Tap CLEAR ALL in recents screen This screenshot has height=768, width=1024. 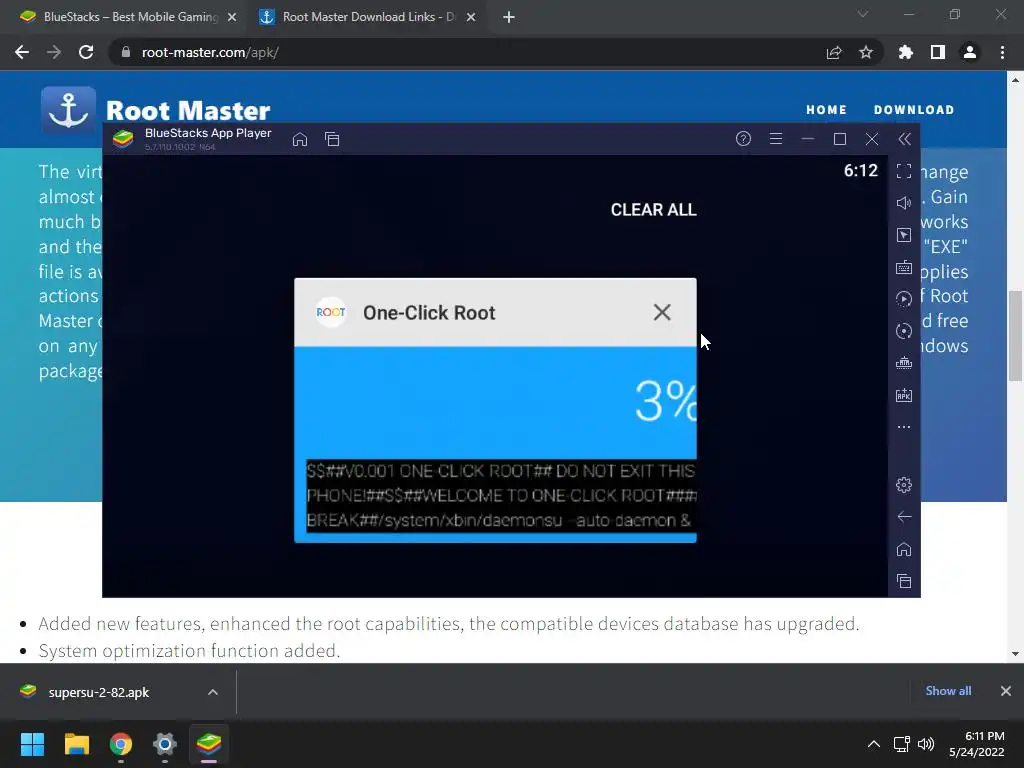pyautogui.click(x=654, y=210)
